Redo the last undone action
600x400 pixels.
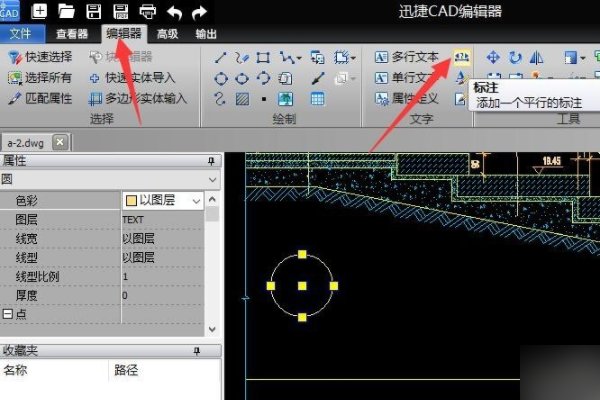[x=199, y=12]
